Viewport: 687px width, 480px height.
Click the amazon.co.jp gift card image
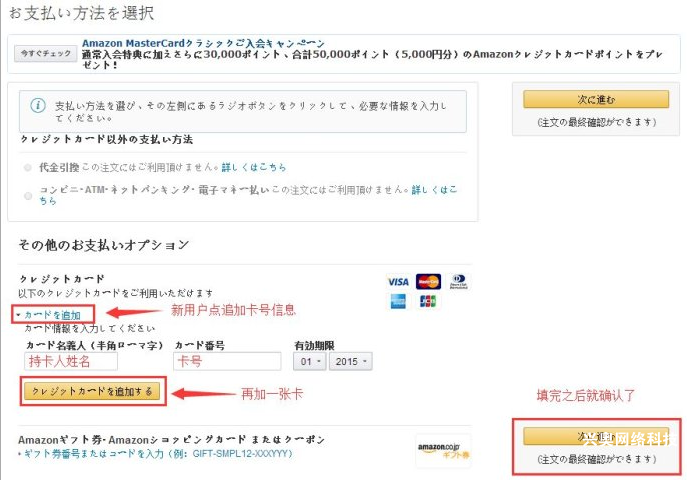[x=443, y=450]
